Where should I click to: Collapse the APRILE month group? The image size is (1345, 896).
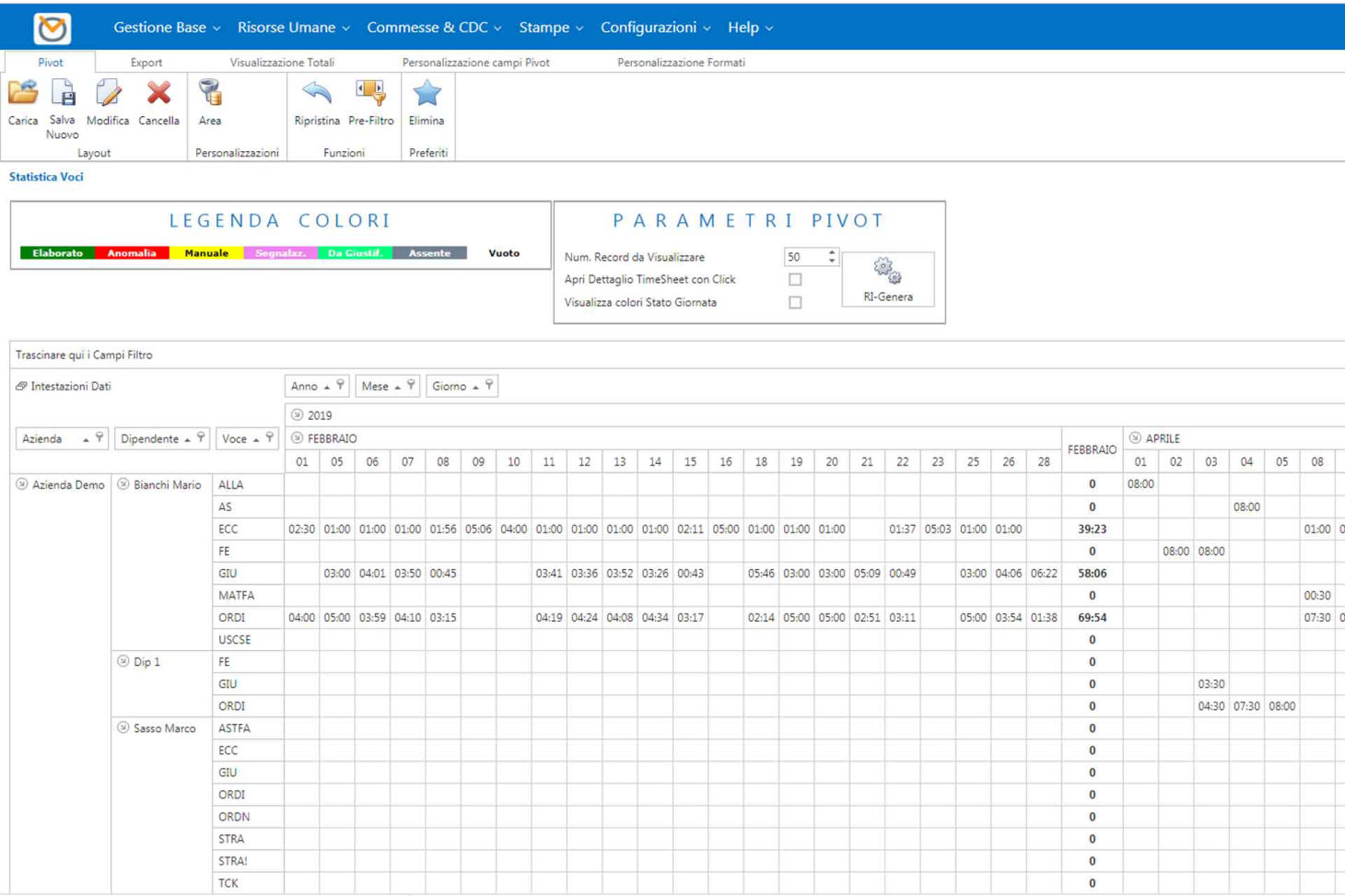[1135, 438]
